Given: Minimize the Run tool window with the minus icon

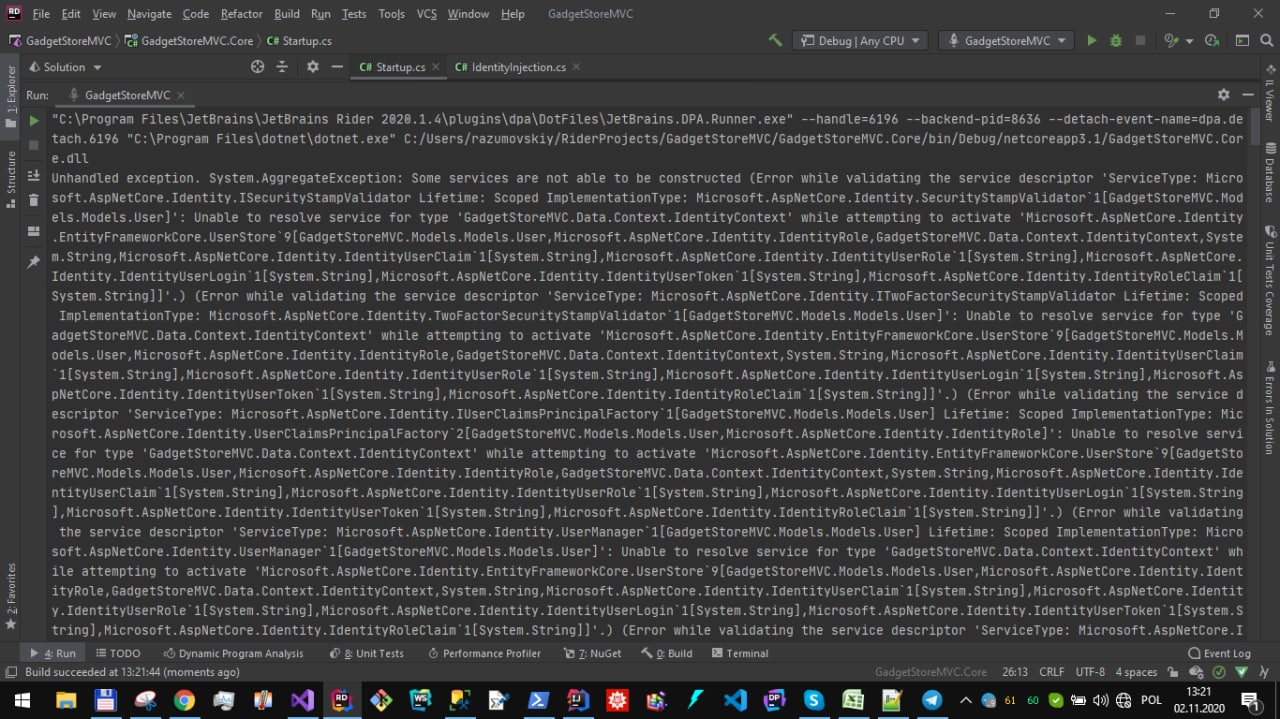Looking at the screenshot, I should tap(1248, 95).
